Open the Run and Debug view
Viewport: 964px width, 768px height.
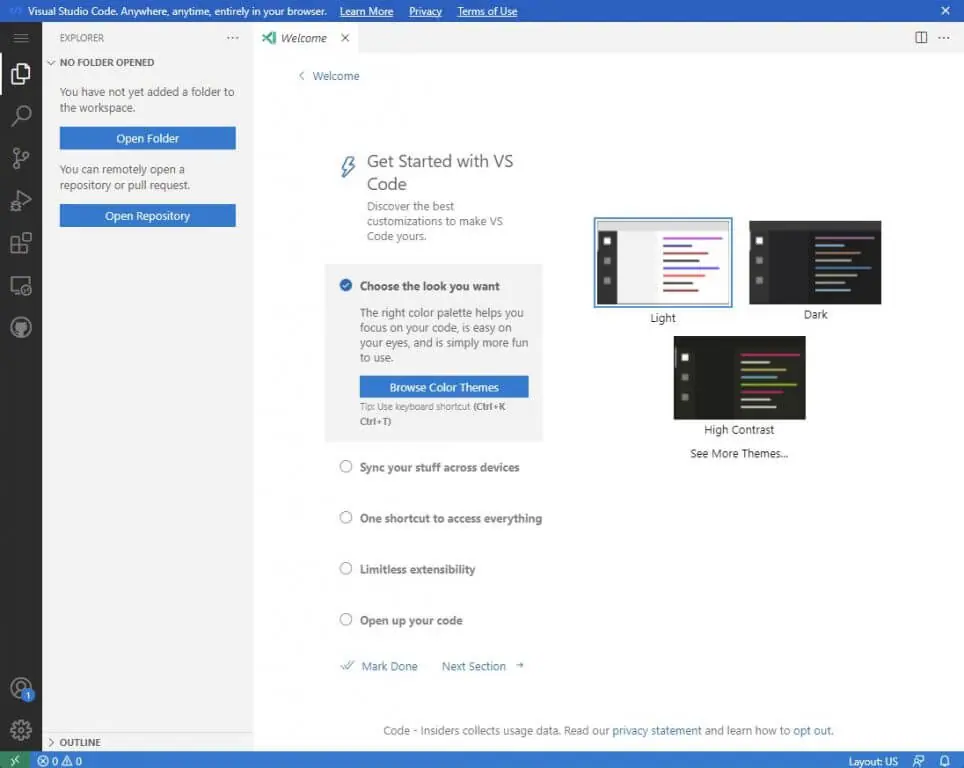tap(21, 201)
